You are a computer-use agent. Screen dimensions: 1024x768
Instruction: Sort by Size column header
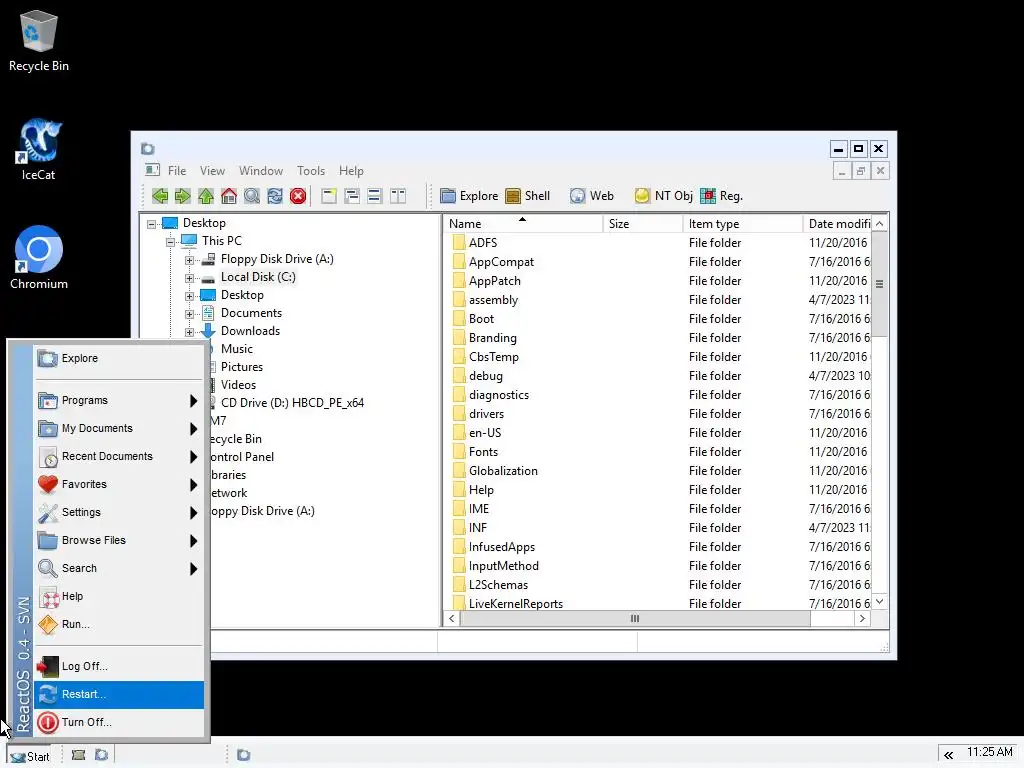pos(643,223)
